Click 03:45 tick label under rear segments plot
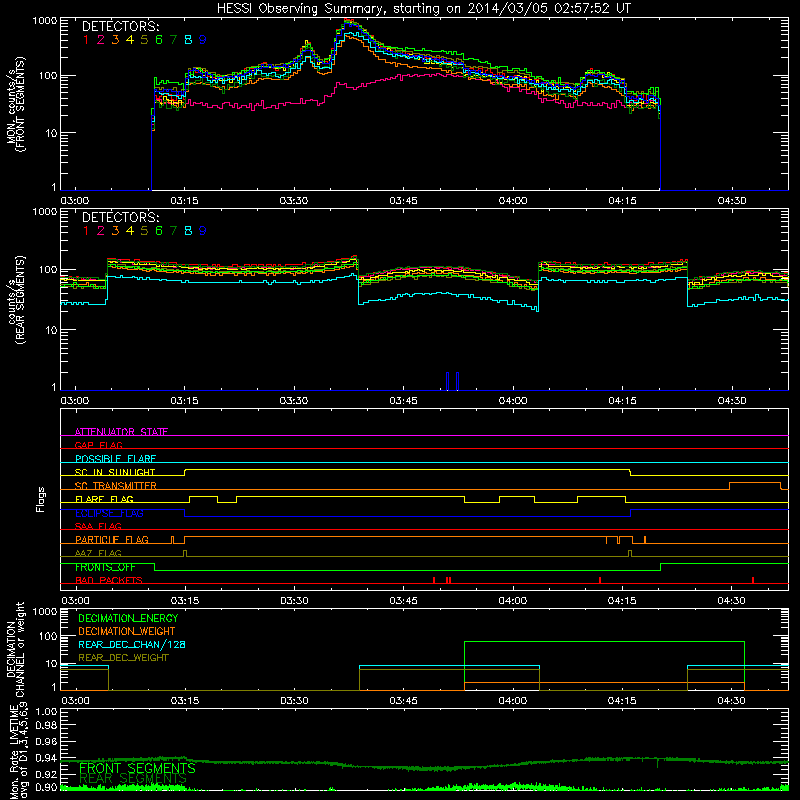Screen dimensions: 800x800 click(x=403, y=401)
